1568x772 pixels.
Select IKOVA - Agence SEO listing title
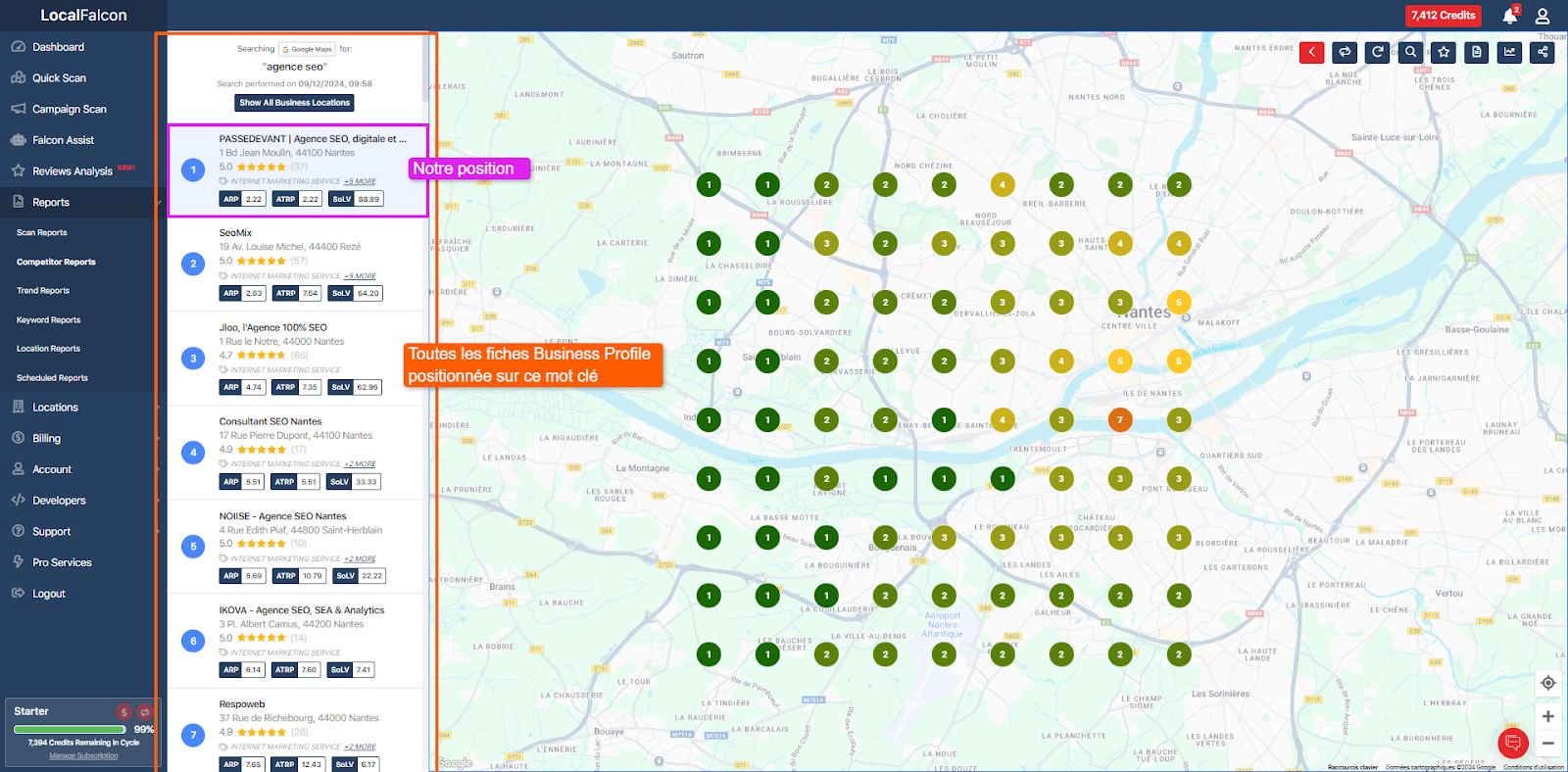pyautogui.click(x=302, y=610)
